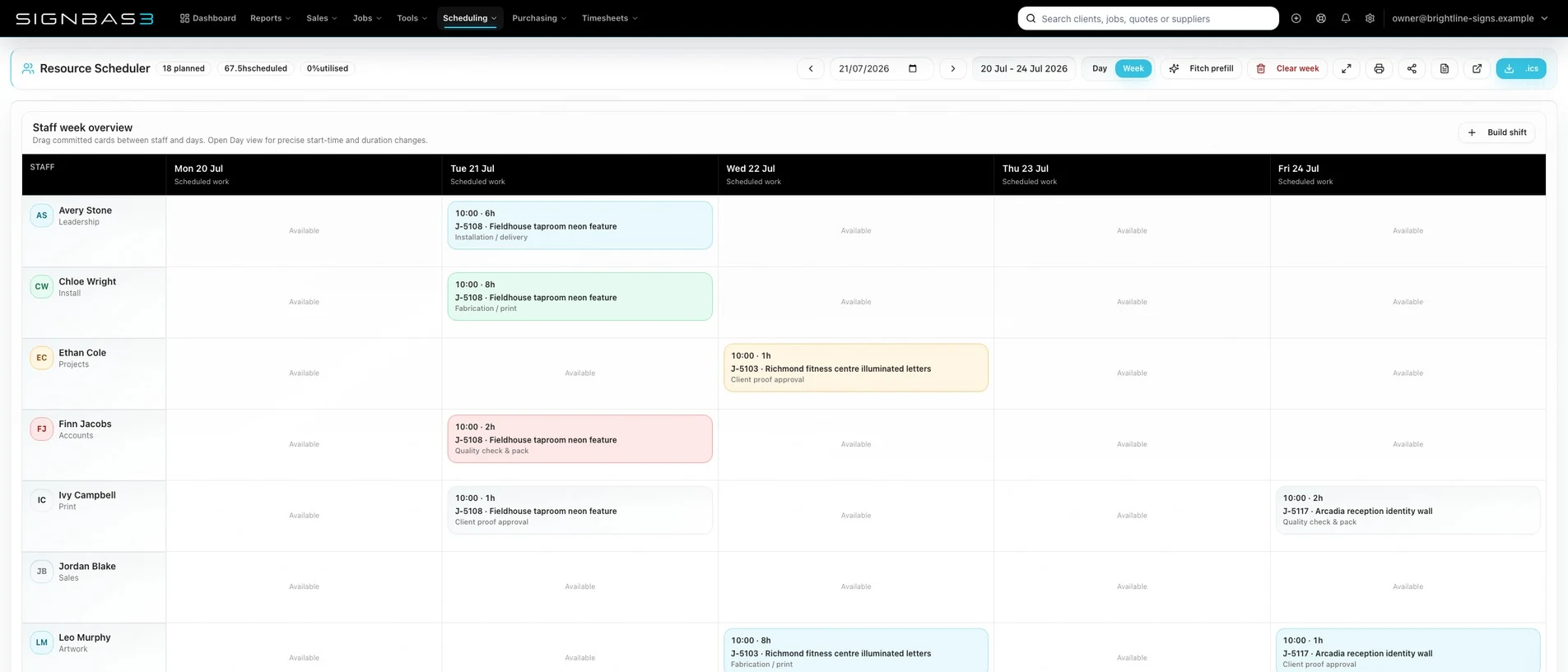Image resolution: width=1568 pixels, height=672 pixels.
Task: Expand scheduler to fullscreen
Action: click(1347, 68)
